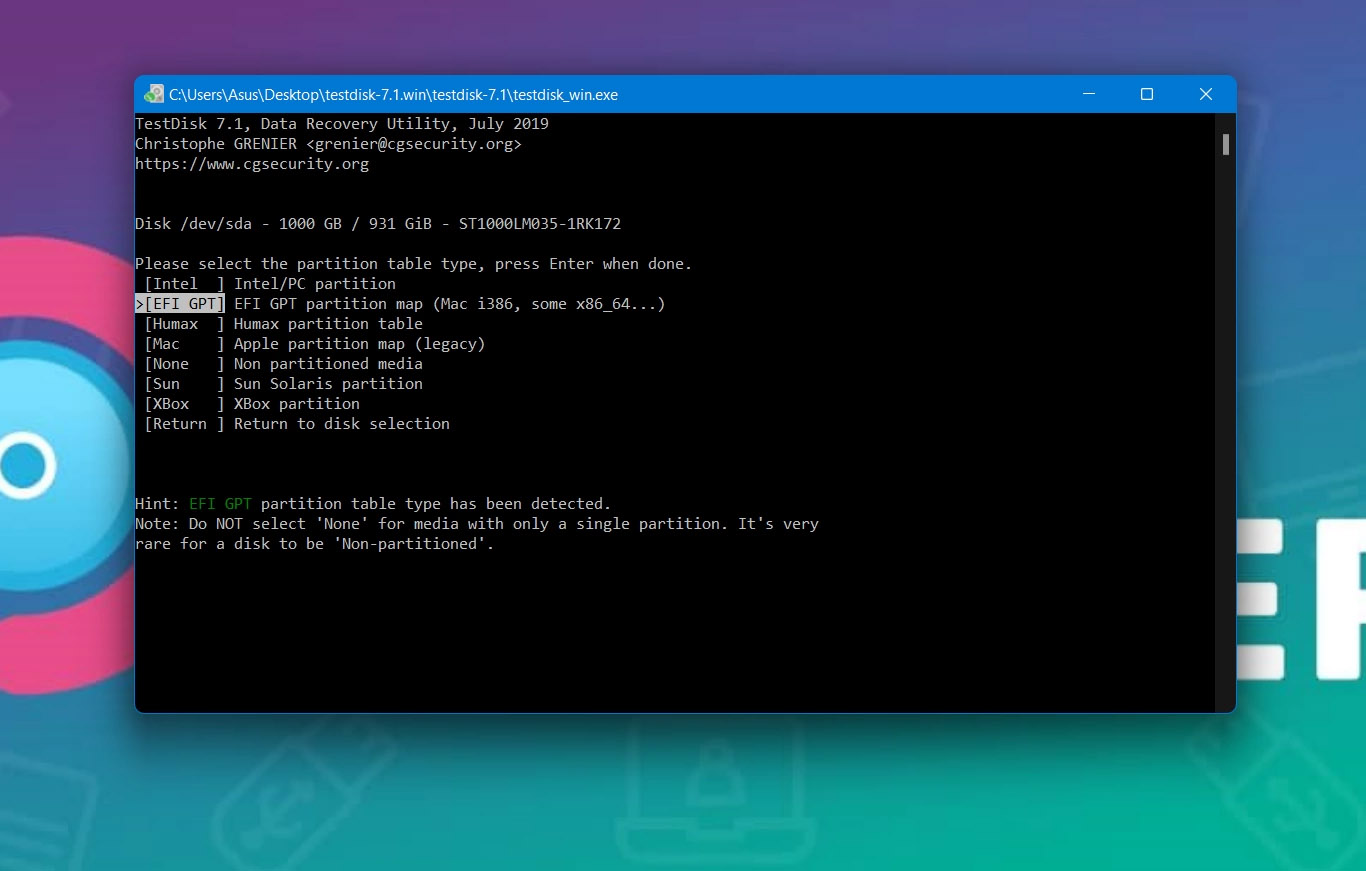Minimize the TestDisk console window

tap(1088, 94)
